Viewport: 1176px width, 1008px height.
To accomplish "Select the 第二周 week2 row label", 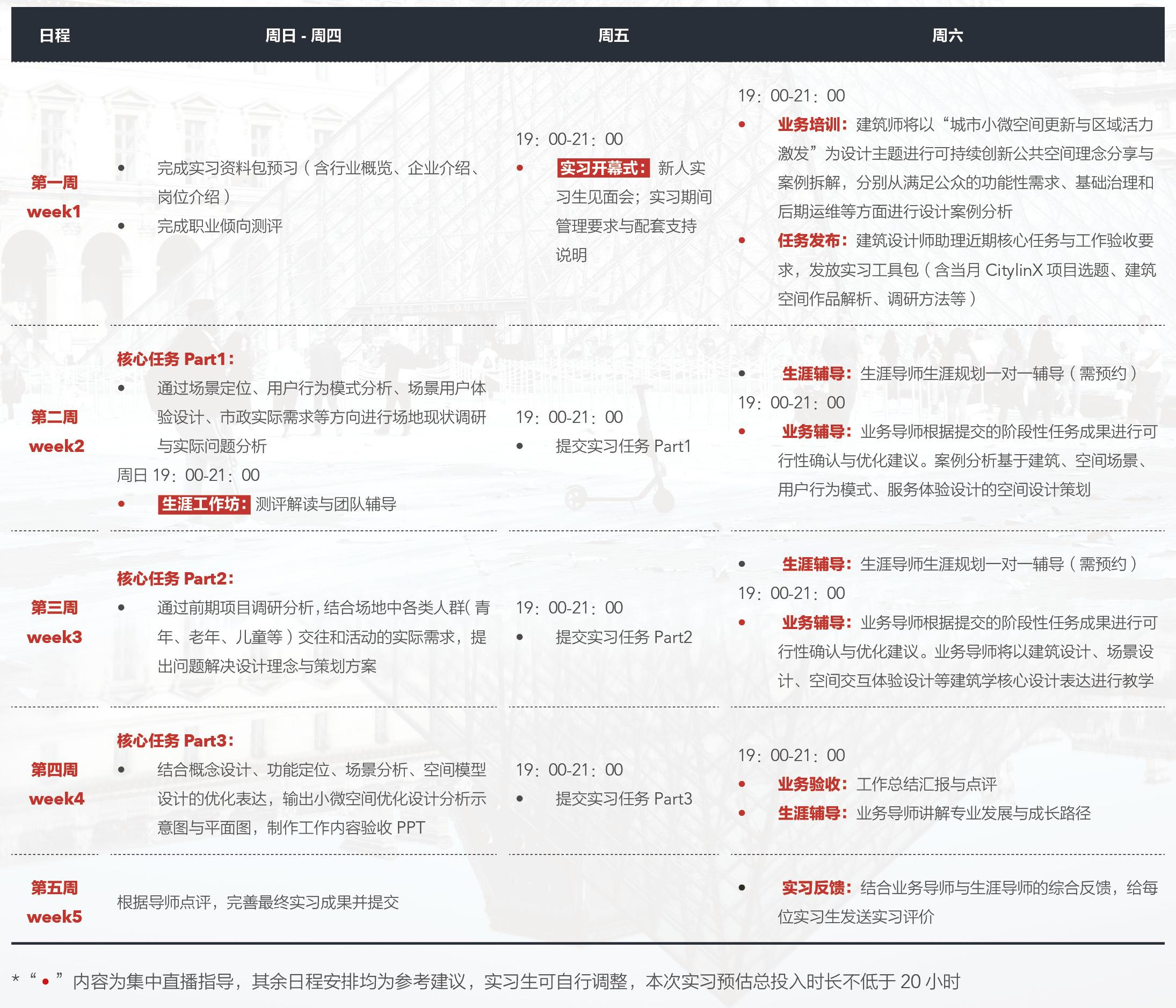I will (x=56, y=431).
